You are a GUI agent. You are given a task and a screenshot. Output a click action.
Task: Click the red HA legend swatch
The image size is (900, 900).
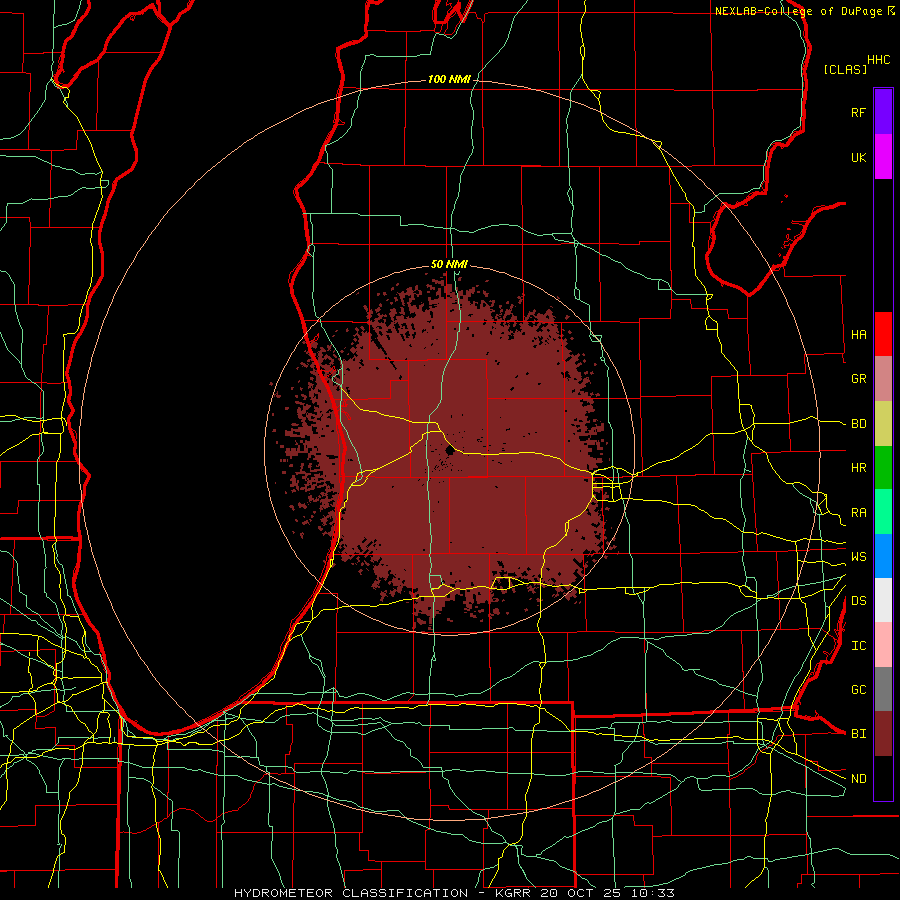click(x=883, y=334)
